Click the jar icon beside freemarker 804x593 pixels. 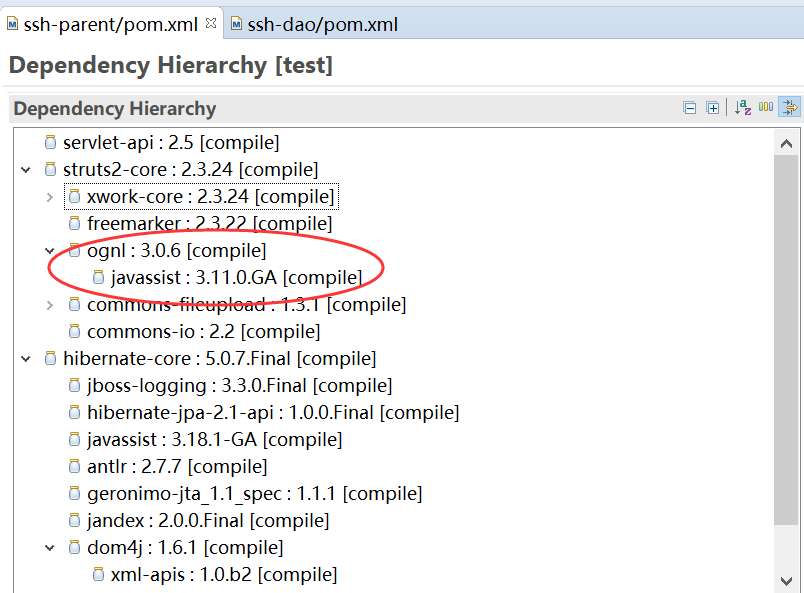74,223
